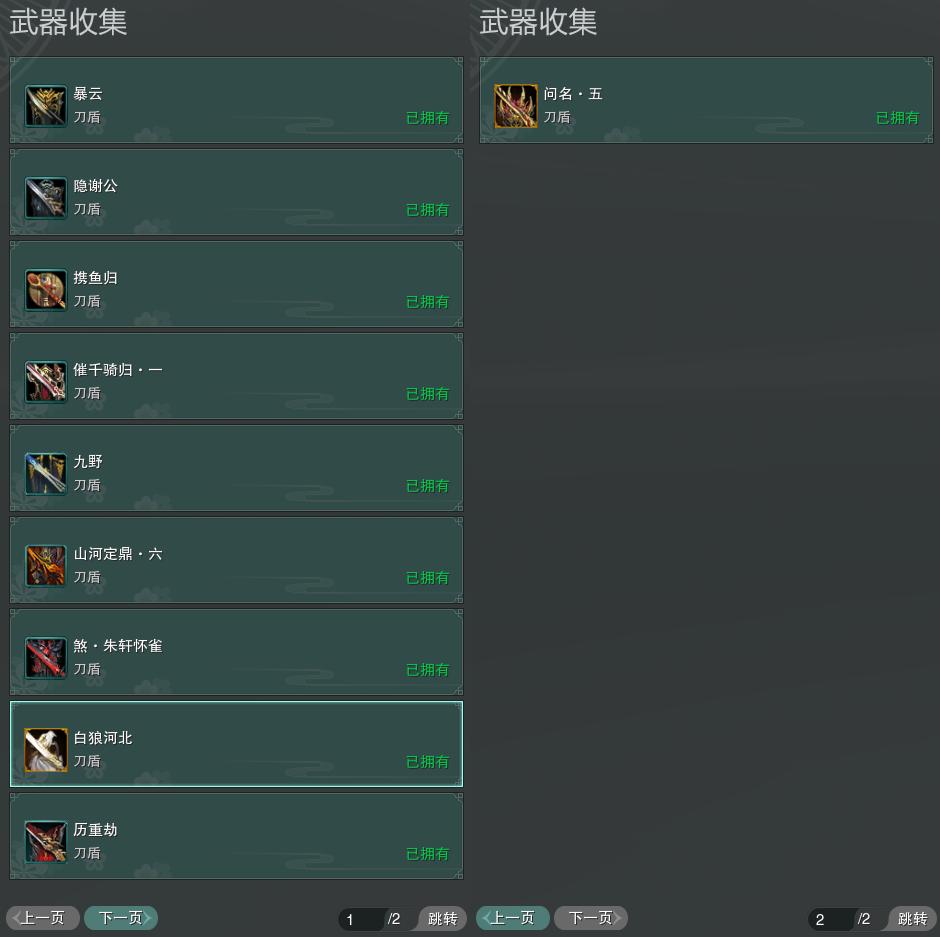Click 下一页 button on right panel
This screenshot has width=940, height=937.
tap(591, 918)
